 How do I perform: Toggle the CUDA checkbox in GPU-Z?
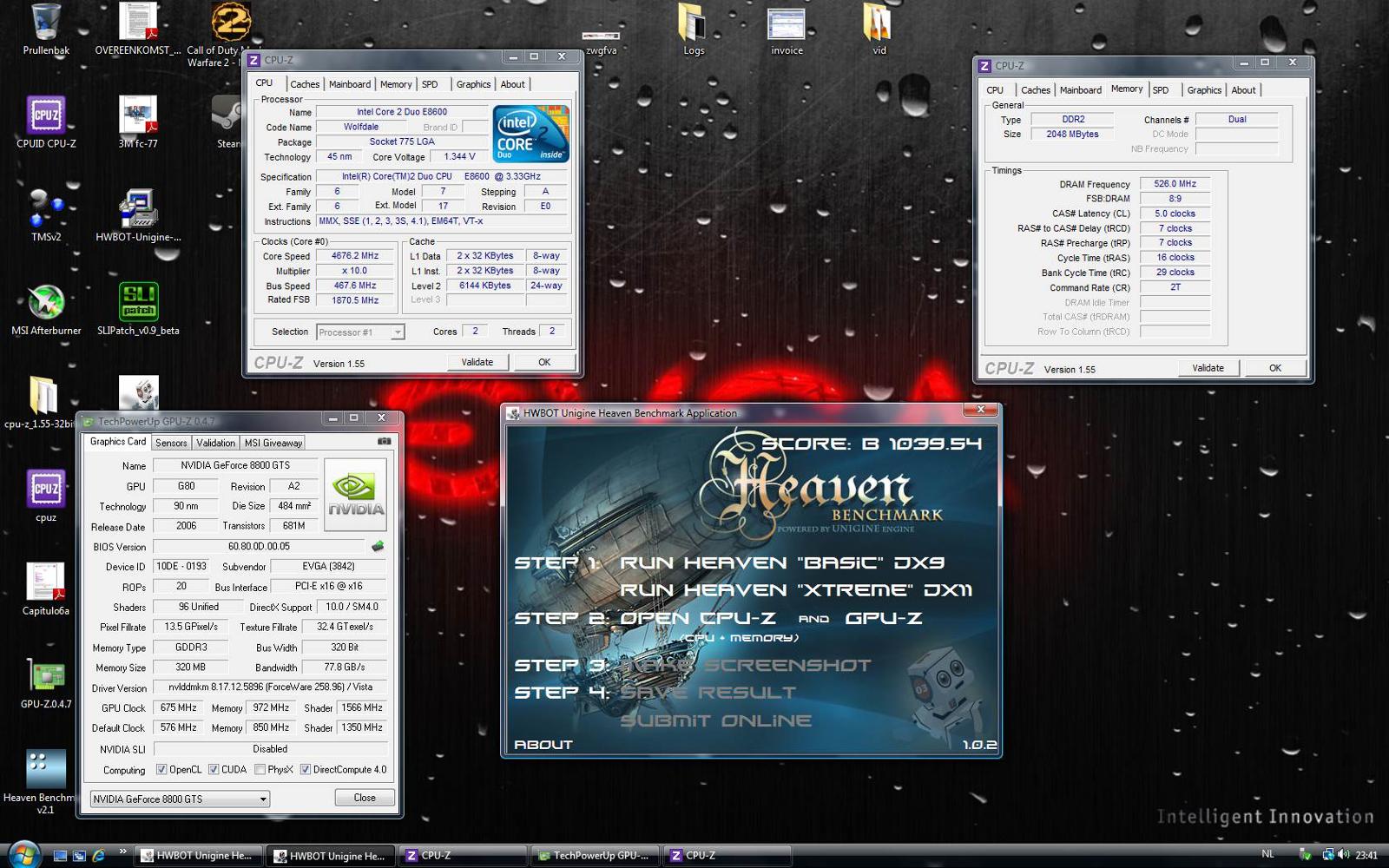214,770
